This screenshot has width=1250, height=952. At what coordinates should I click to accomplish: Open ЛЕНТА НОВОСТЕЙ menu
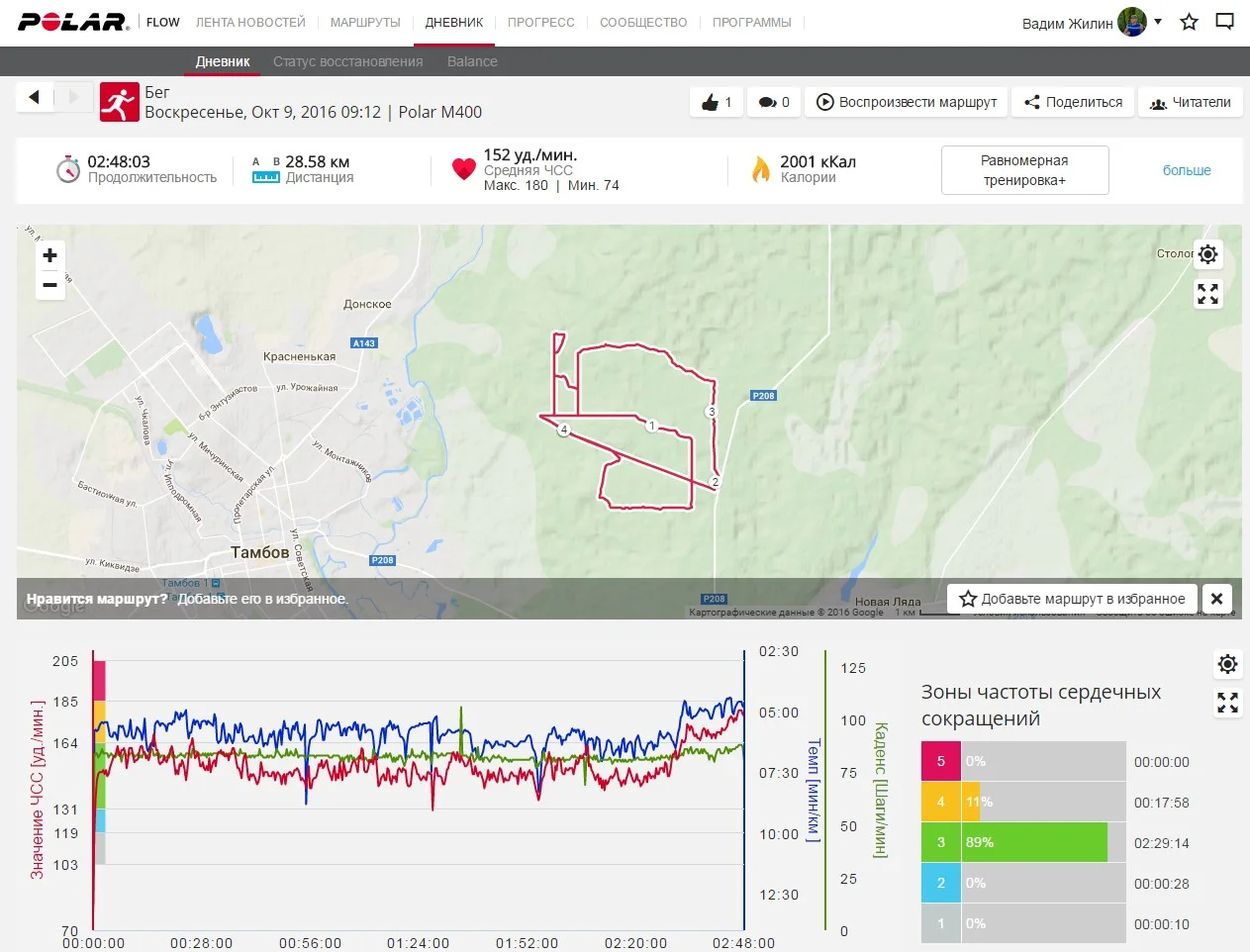(x=250, y=22)
